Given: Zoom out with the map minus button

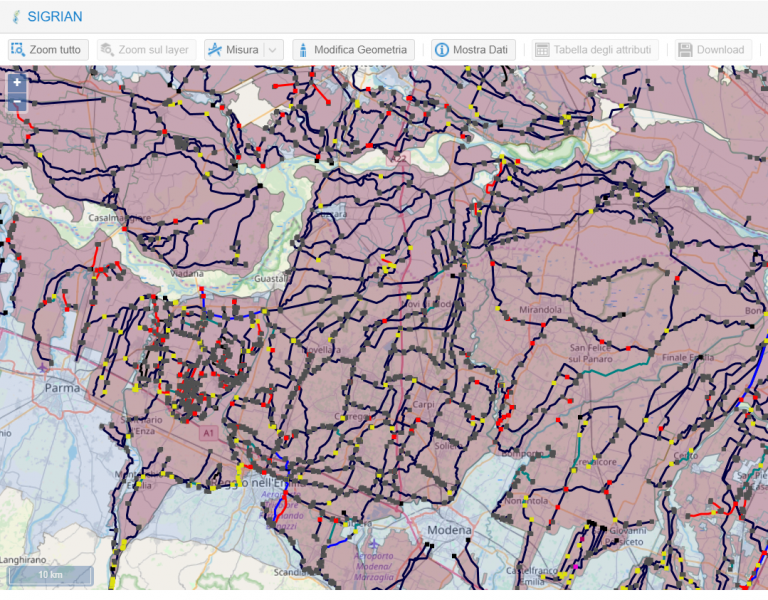Looking at the screenshot, I should (17, 101).
